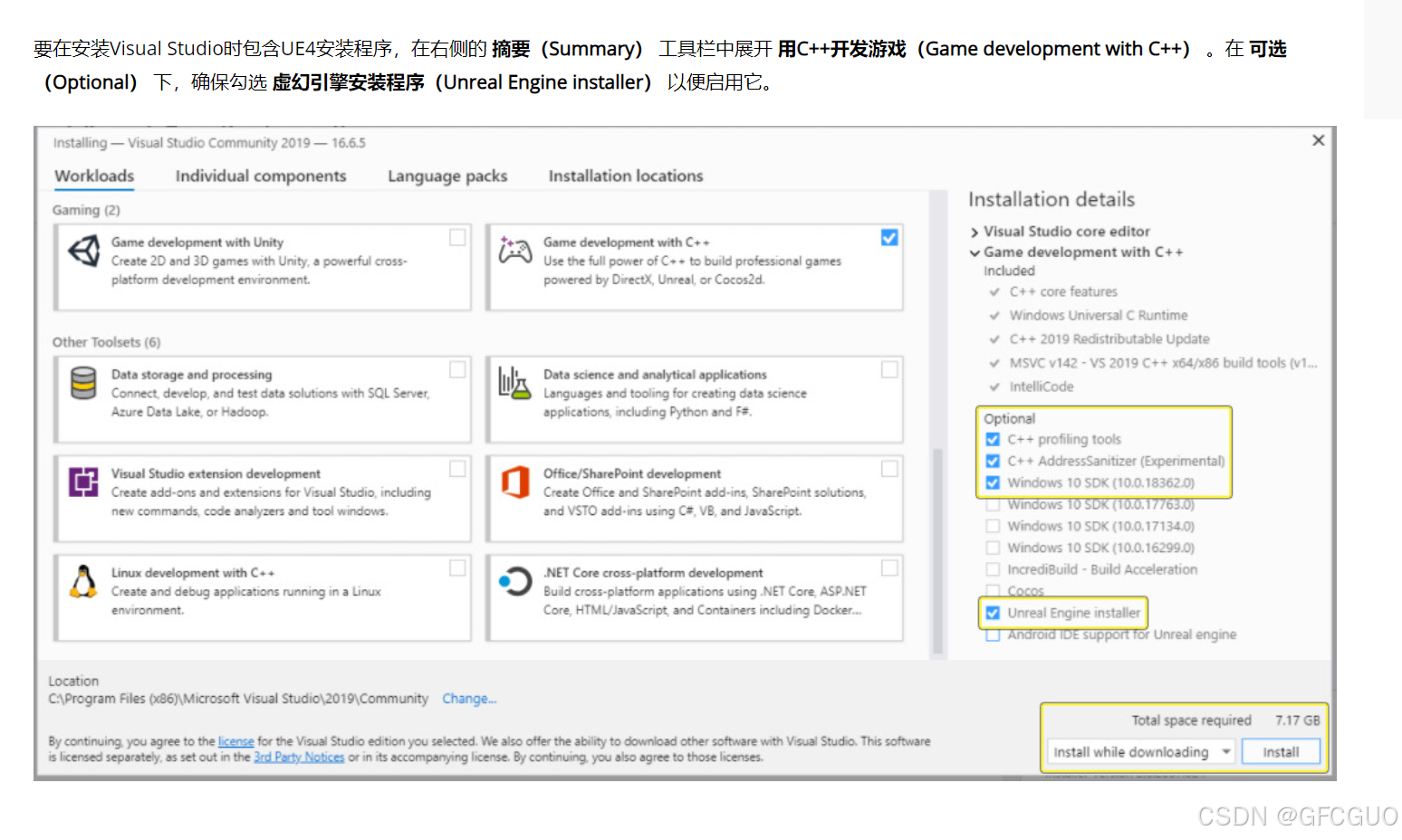Screen dimensions: 1402x840
Task: Click the install location path text
Action: tap(238, 699)
